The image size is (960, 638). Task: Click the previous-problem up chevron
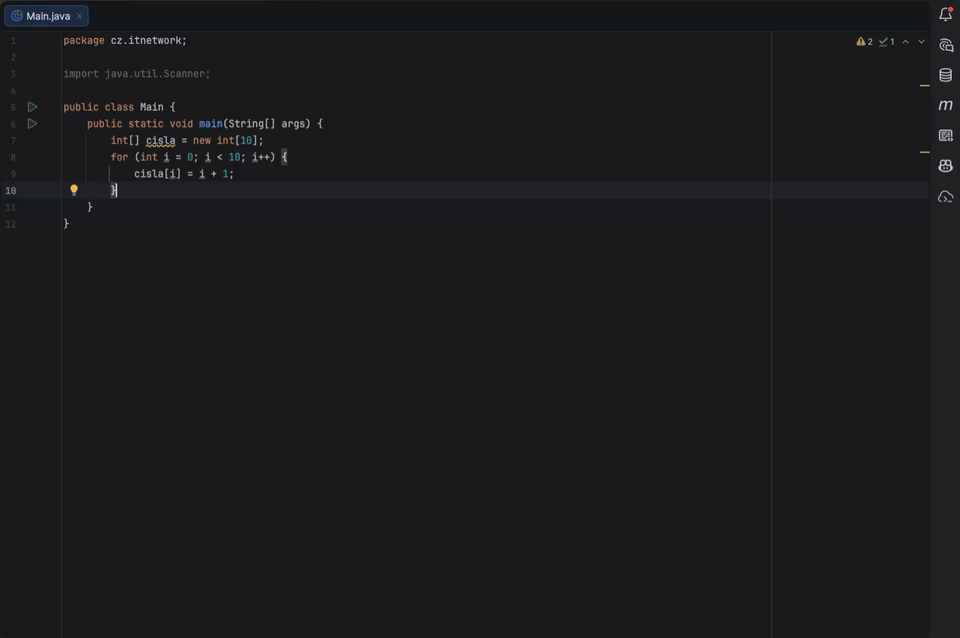click(x=906, y=41)
